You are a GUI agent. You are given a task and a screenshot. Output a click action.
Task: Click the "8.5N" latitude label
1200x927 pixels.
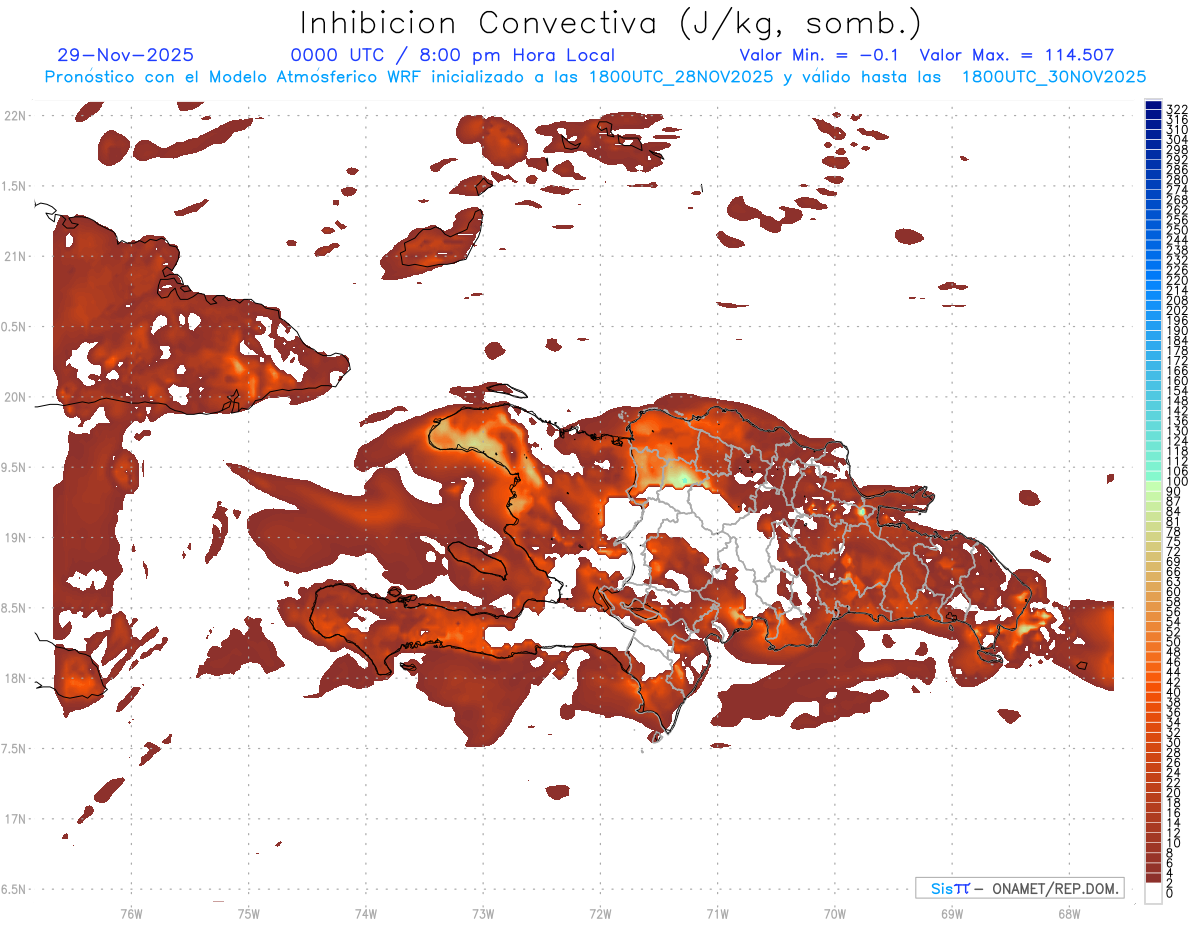coord(14,608)
